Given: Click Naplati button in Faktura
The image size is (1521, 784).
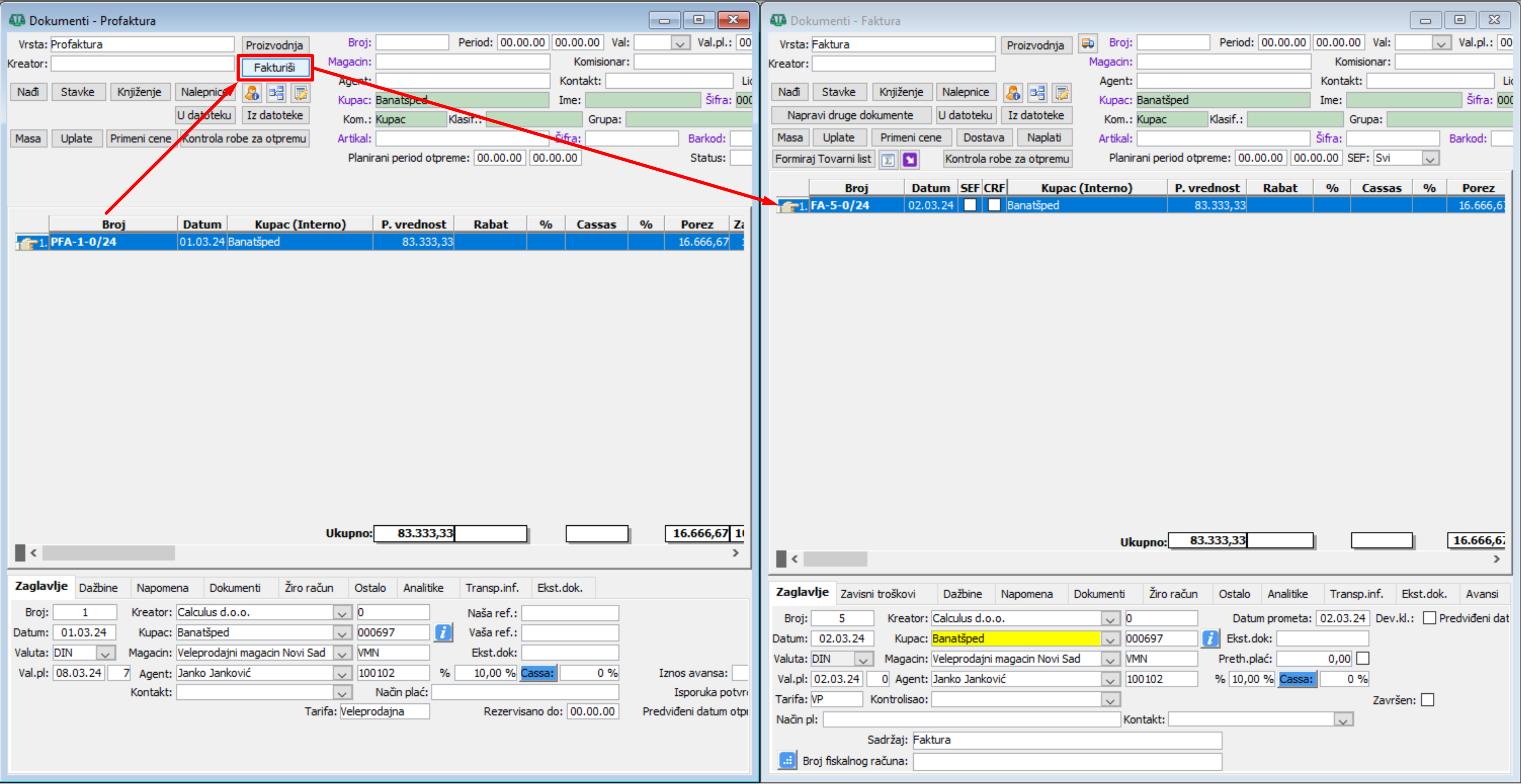Looking at the screenshot, I should tap(1044, 138).
